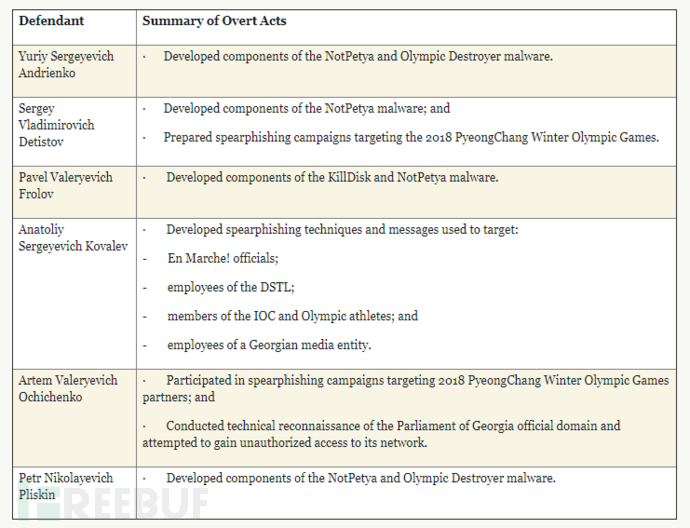Select defendant Petr Nikolayevich Pliskin
The image size is (690, 528).
click(62, 486)
